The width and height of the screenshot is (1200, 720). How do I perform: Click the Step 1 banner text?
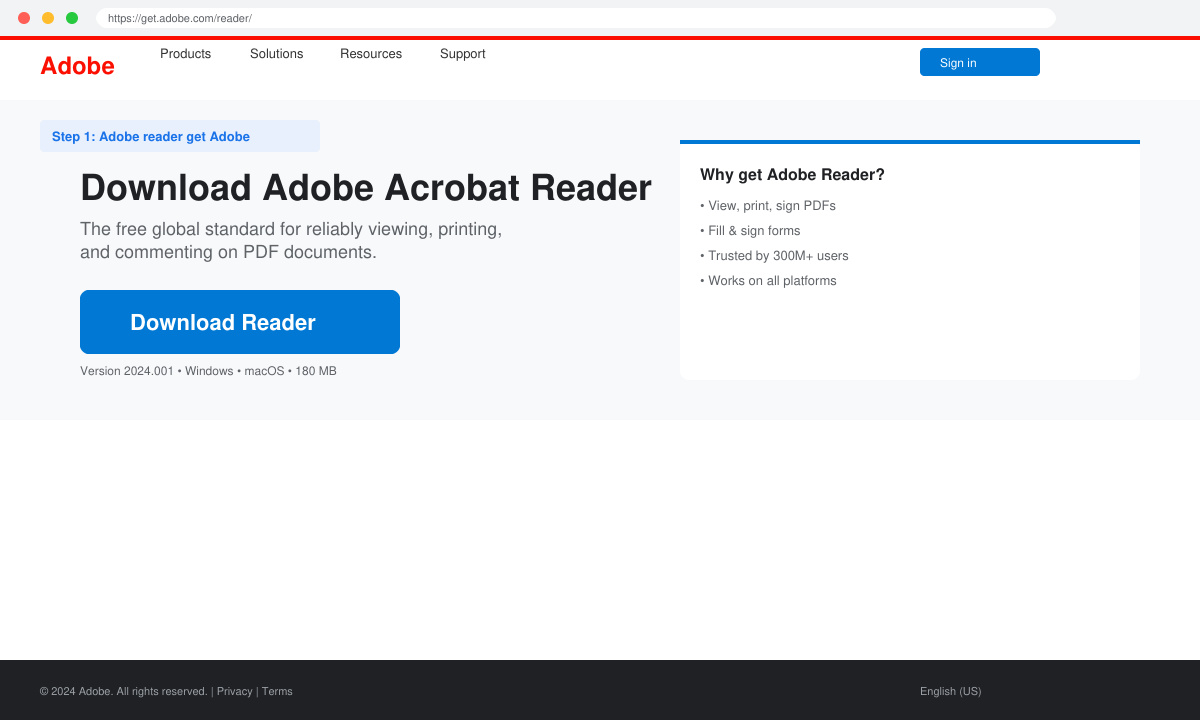[x=151, y=136]
